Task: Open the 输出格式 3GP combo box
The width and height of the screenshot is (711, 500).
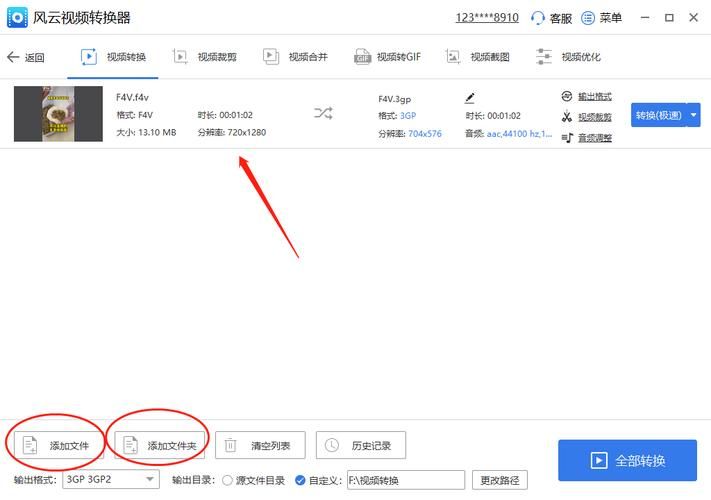Action: pyautogui.click(x=110, y=480)
